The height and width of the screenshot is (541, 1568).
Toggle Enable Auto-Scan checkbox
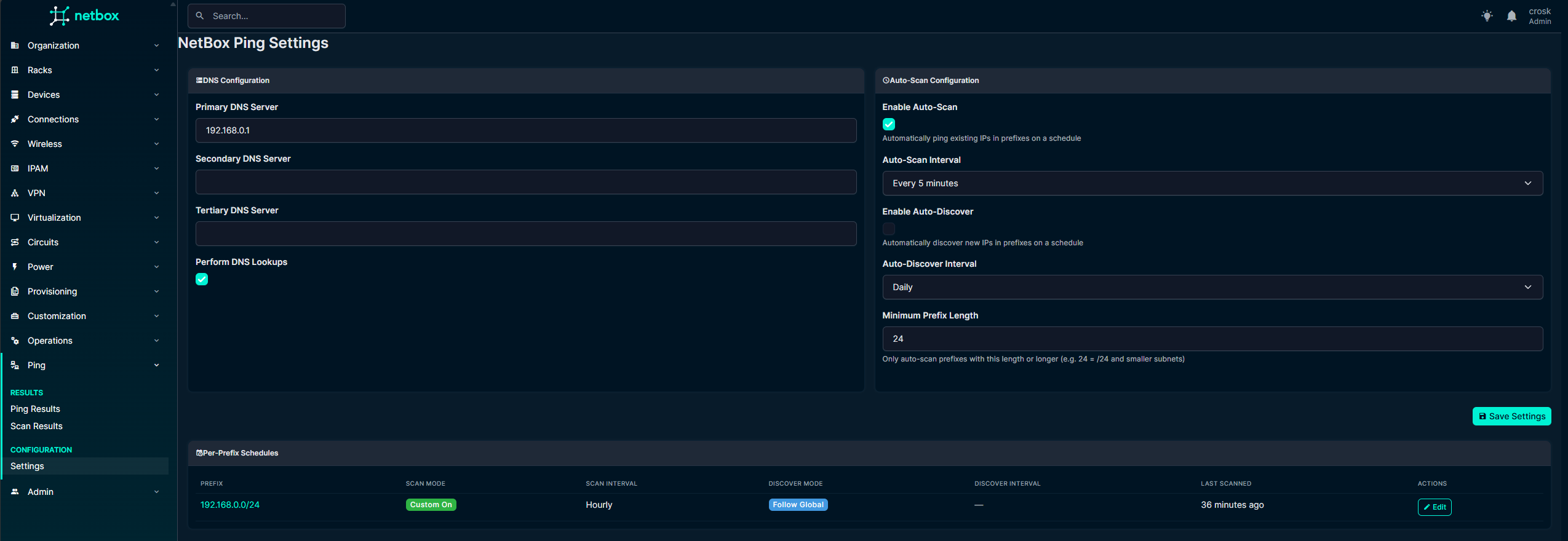click(889, 124)
